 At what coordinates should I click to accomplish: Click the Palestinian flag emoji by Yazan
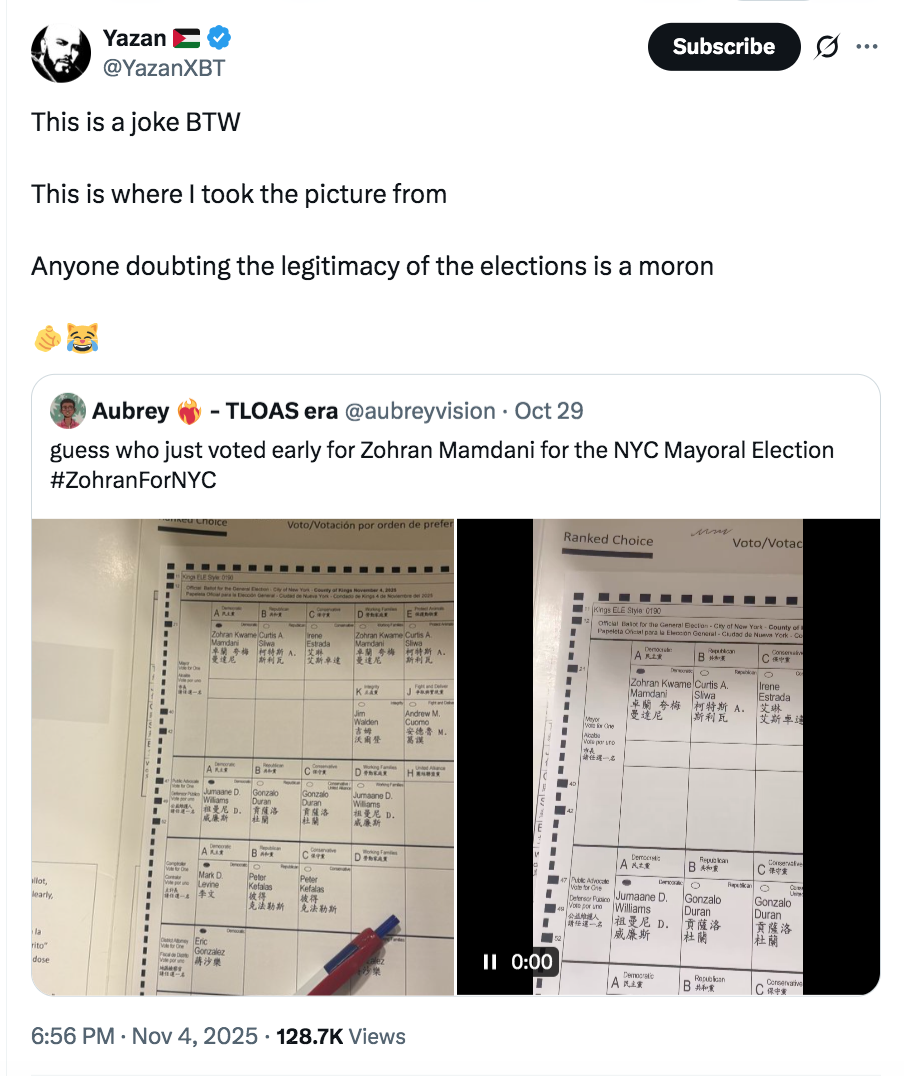(187, 38)
